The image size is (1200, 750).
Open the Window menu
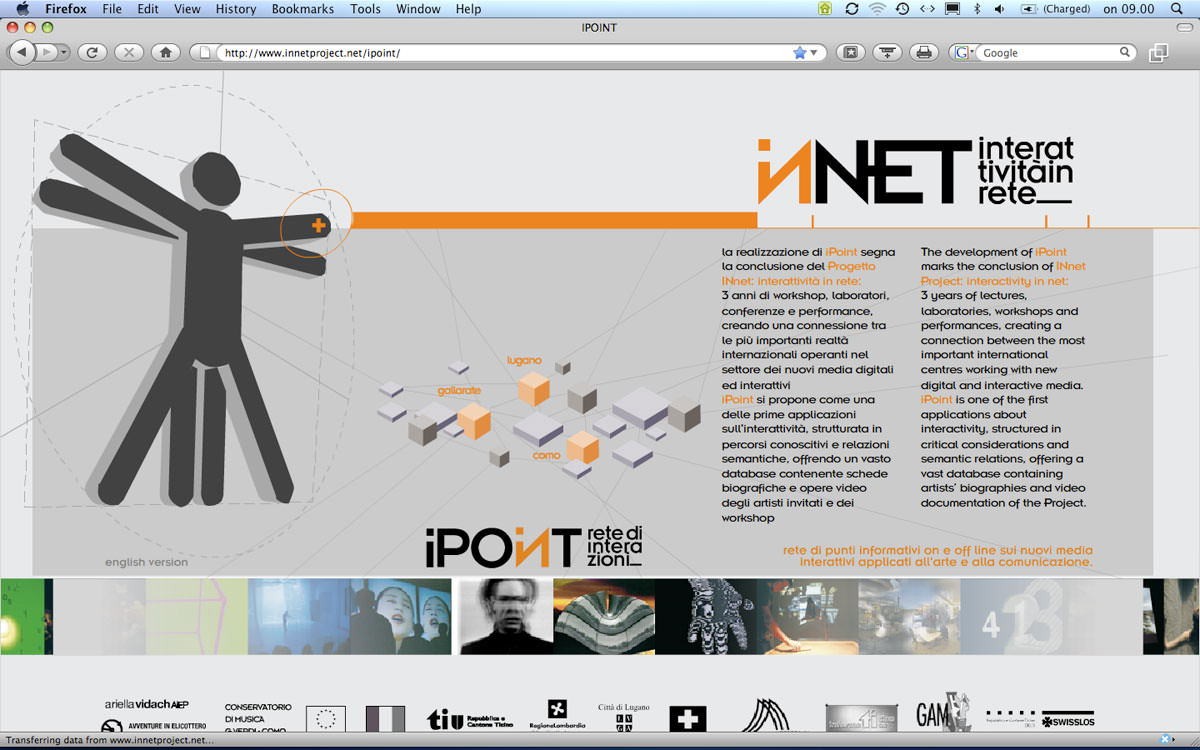tap(418, 9)
